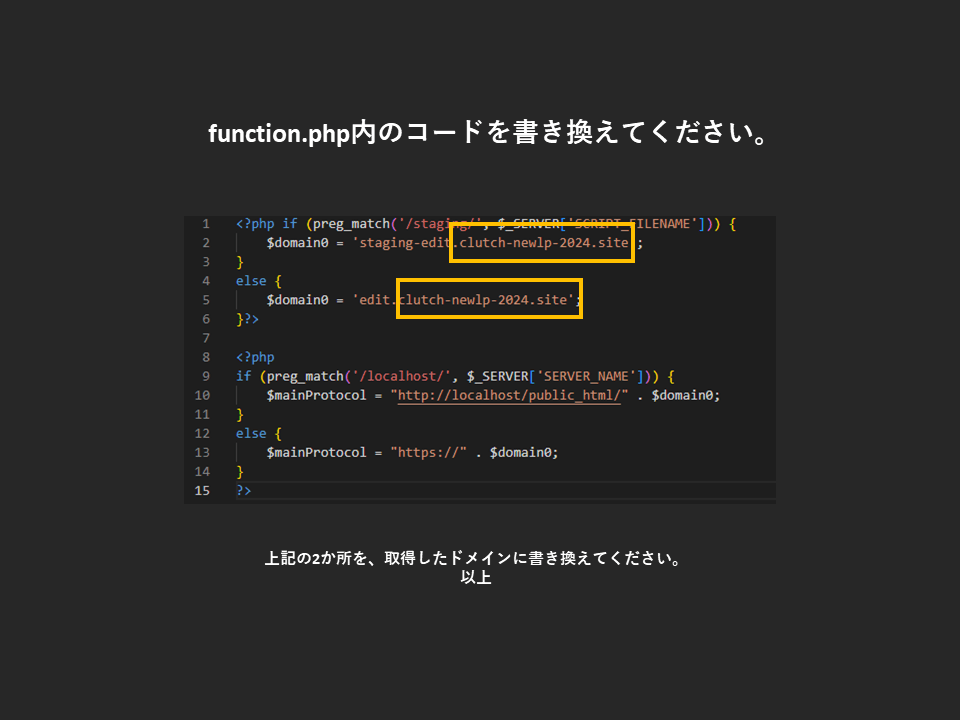This screenshot has height=720, width=960.
Task: Click the $mainProtocol variable on line 10
Action: coord(316,395)
